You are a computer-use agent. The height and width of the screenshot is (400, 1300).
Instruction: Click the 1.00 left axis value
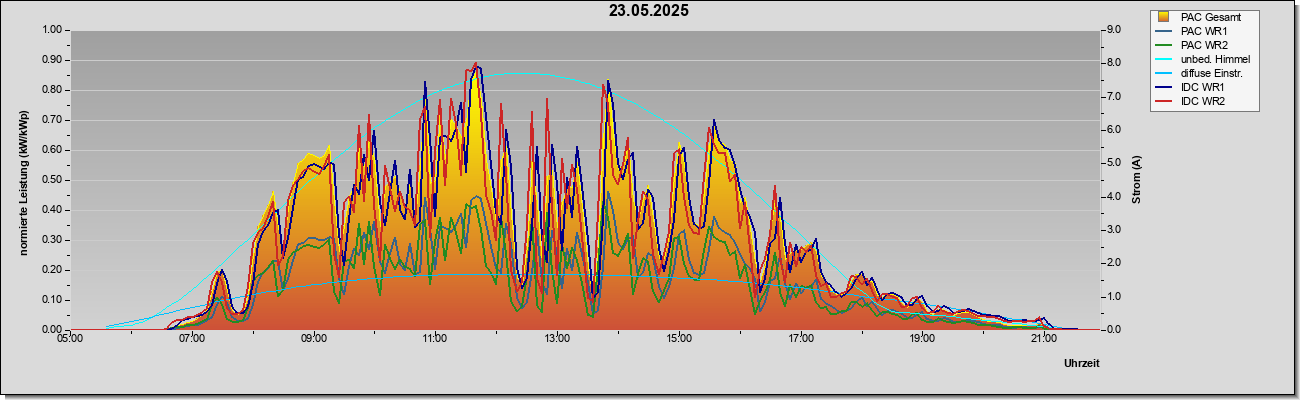[51, 30]
